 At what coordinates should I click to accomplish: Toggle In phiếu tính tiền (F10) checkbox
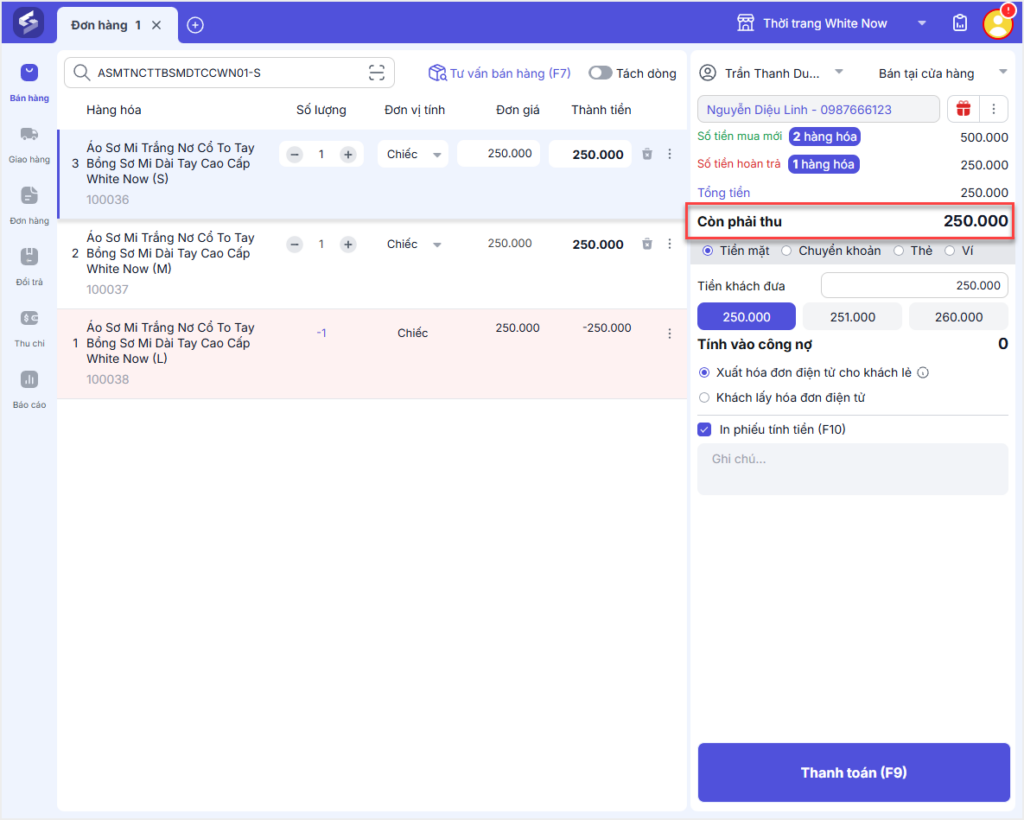tap(704, 430)
